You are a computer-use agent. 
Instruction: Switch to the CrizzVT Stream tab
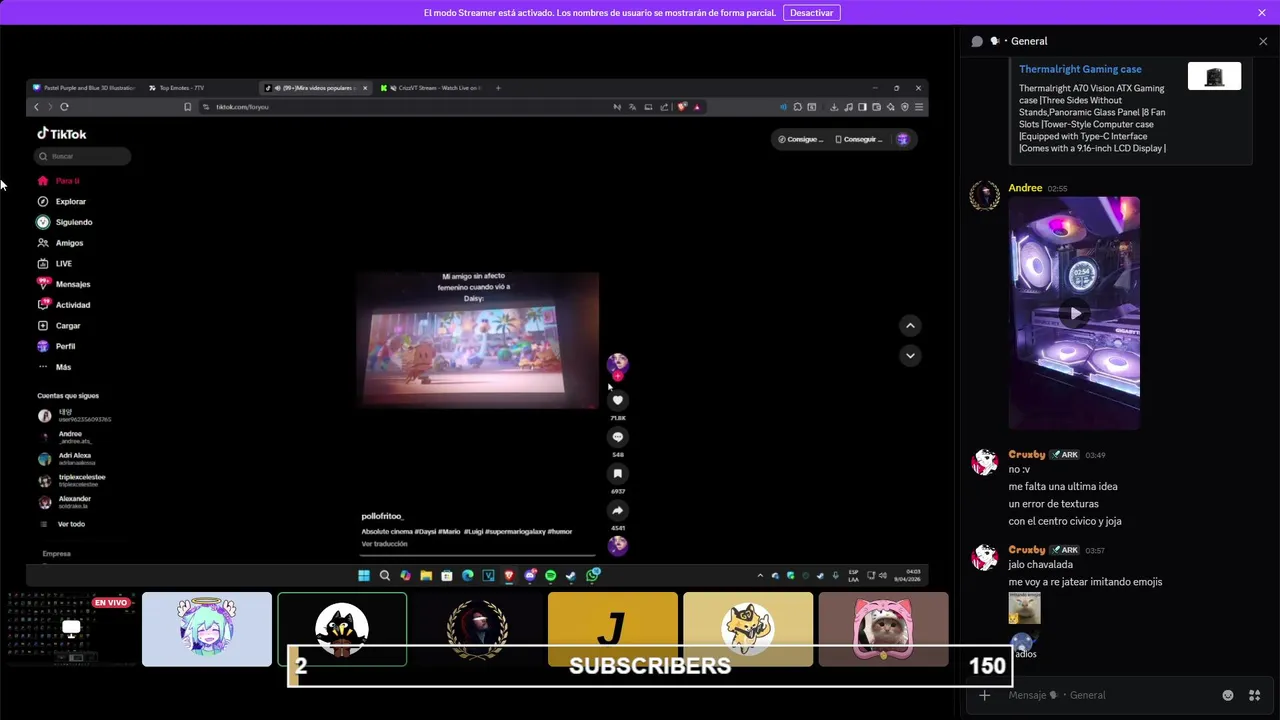pos(432,88)
